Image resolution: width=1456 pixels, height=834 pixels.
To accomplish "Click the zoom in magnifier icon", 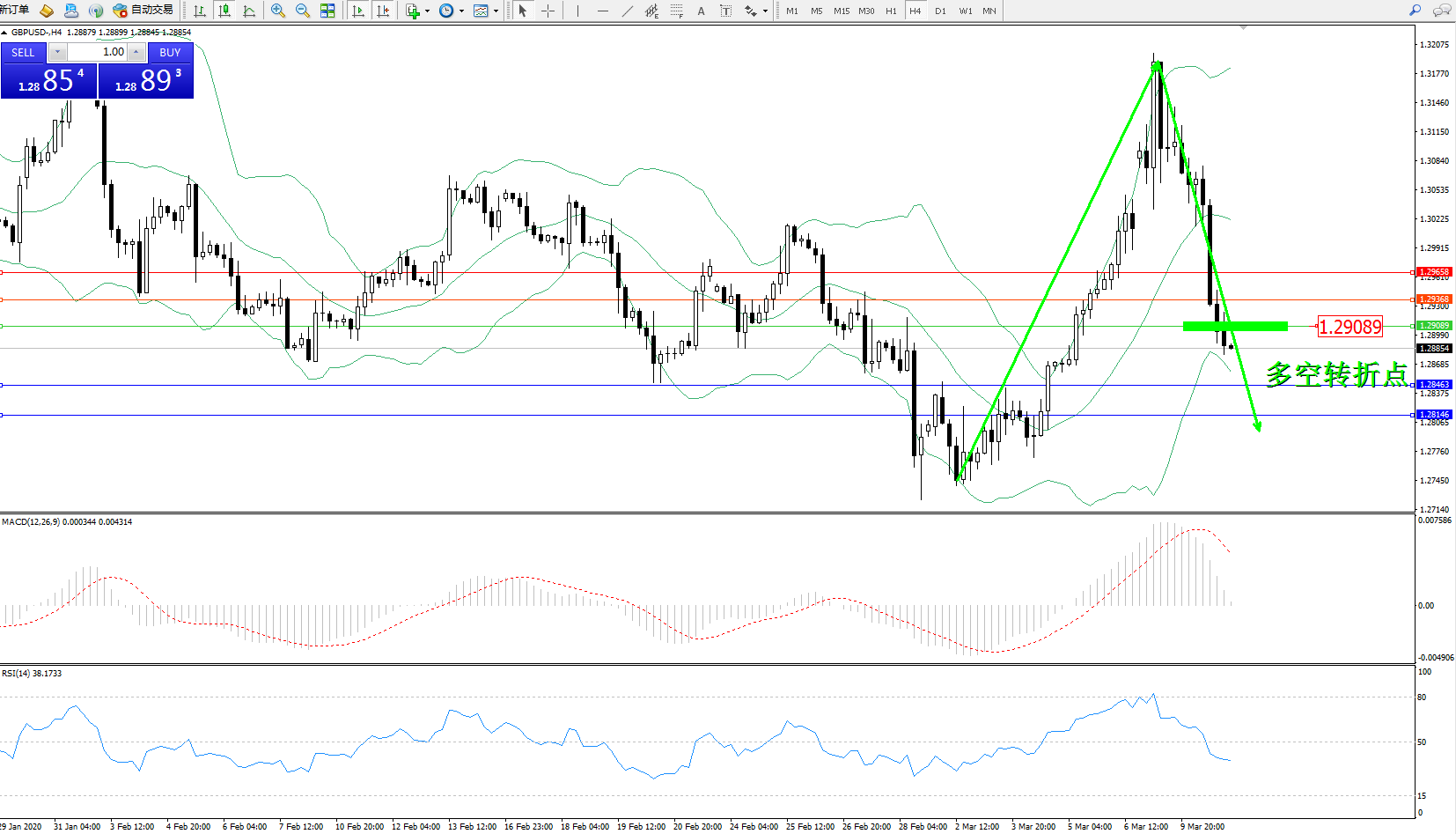I will click(x=278, y=11).
